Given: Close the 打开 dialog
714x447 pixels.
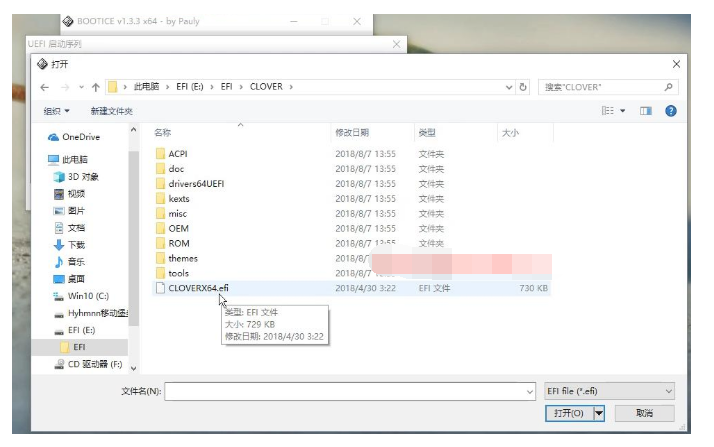Looking at the screenshot, I should (x=676, y=64).
